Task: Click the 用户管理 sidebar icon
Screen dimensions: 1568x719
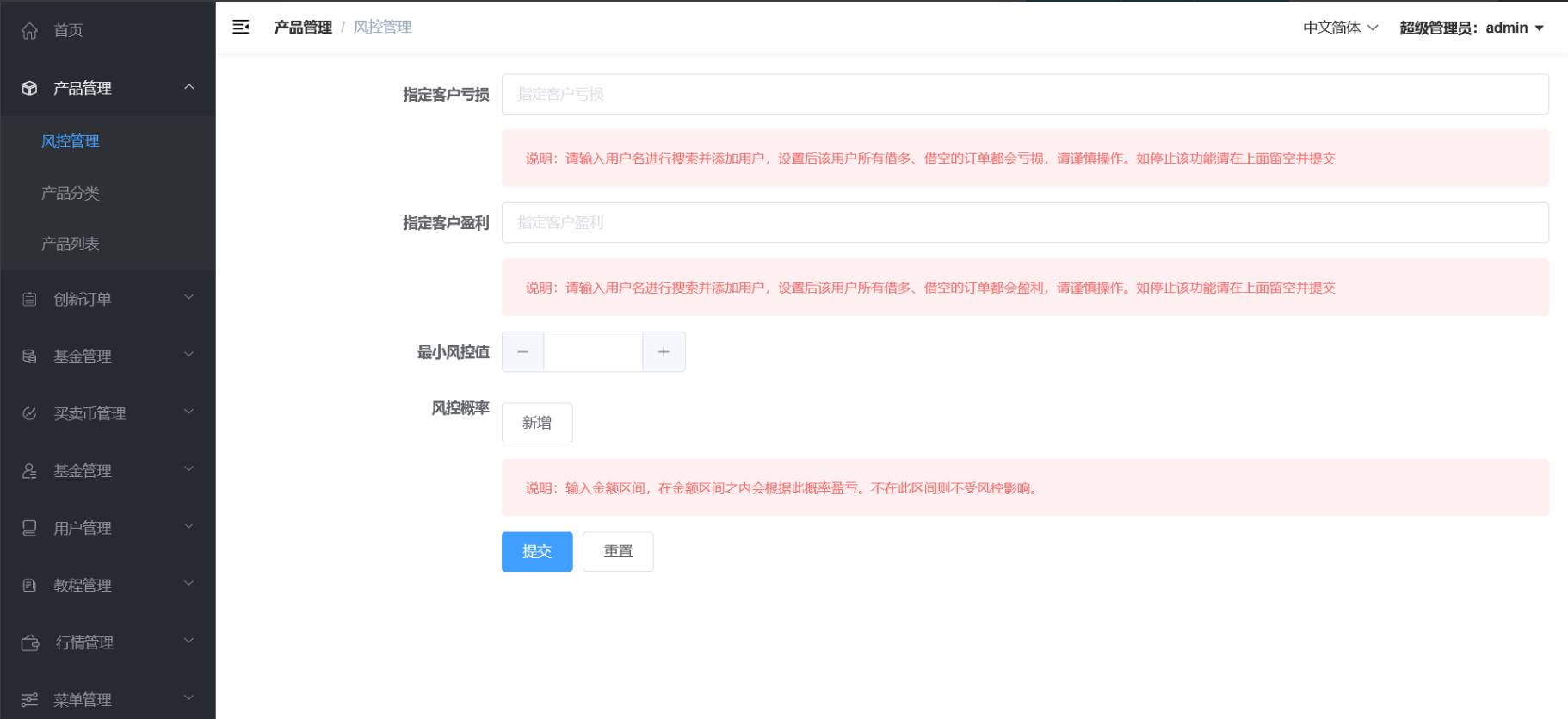Action: [29, 528]
